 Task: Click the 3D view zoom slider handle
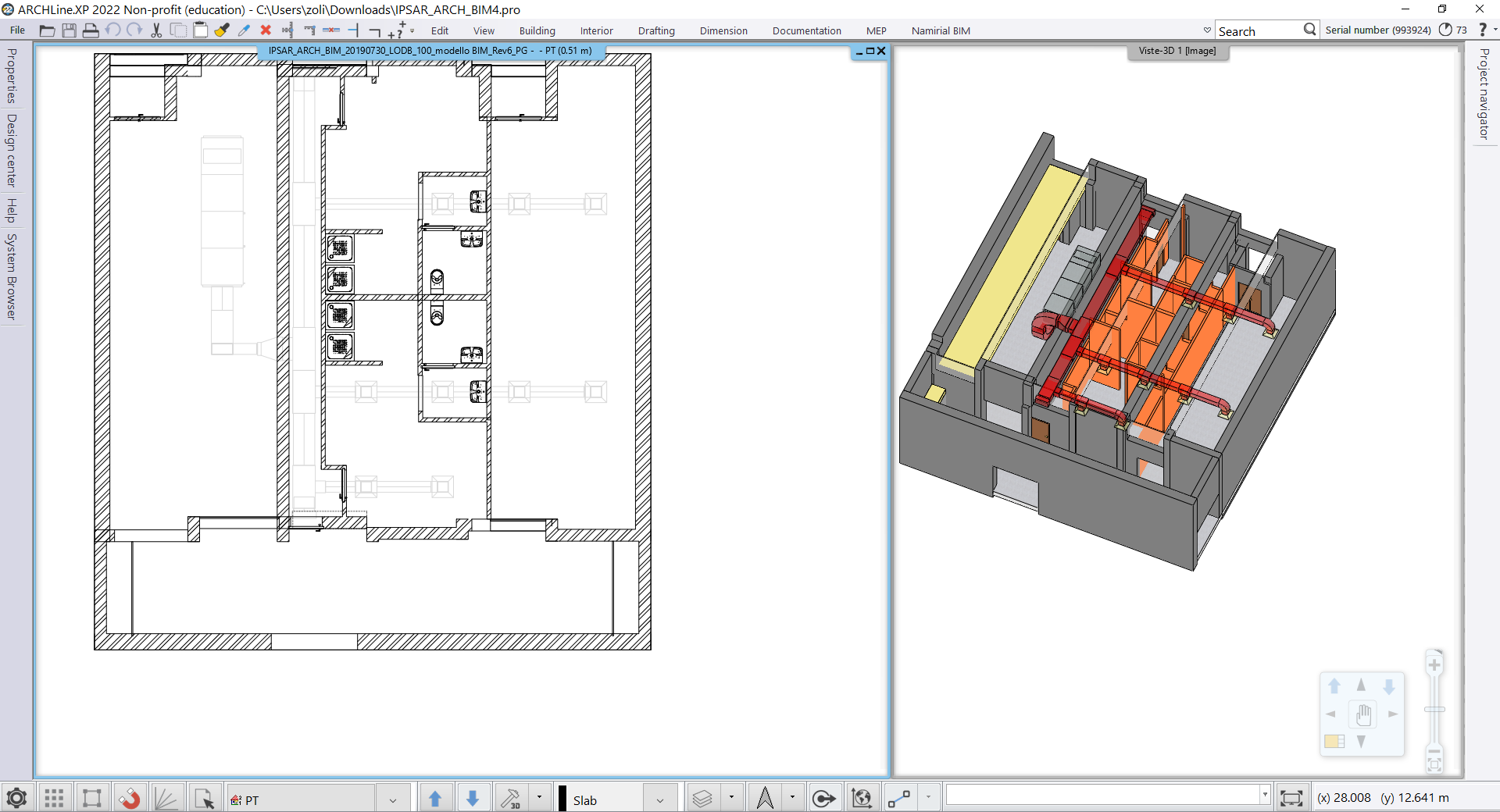pos(1434,710)
